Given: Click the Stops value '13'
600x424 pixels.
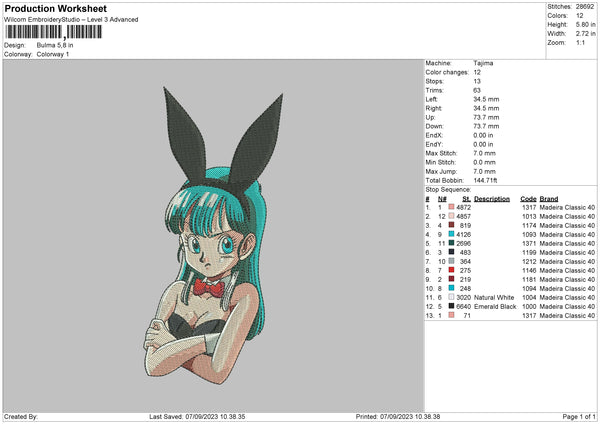Looking at the screenshot, I should (x=477, y=81).
